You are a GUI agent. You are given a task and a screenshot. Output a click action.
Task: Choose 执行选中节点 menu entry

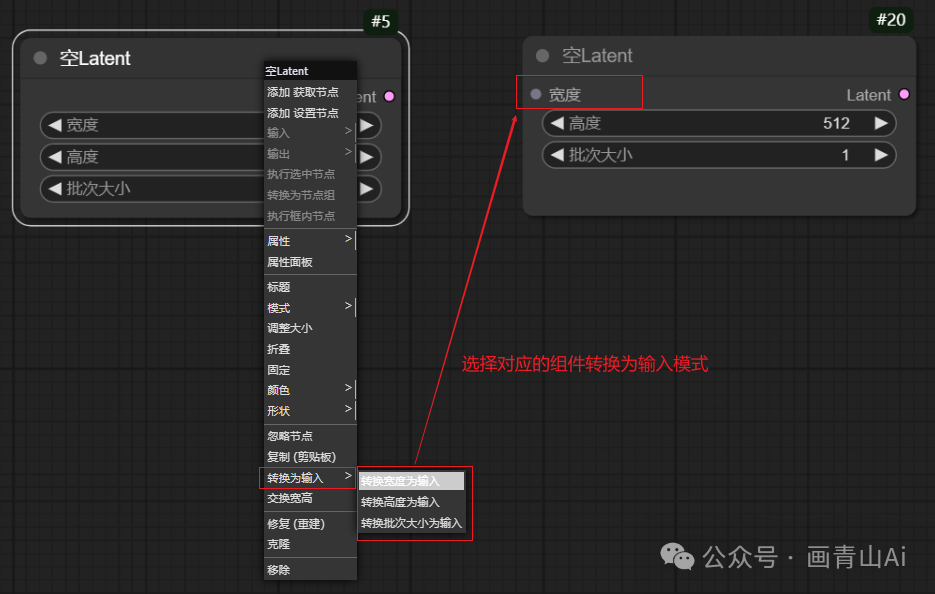(x=310, y=174)
